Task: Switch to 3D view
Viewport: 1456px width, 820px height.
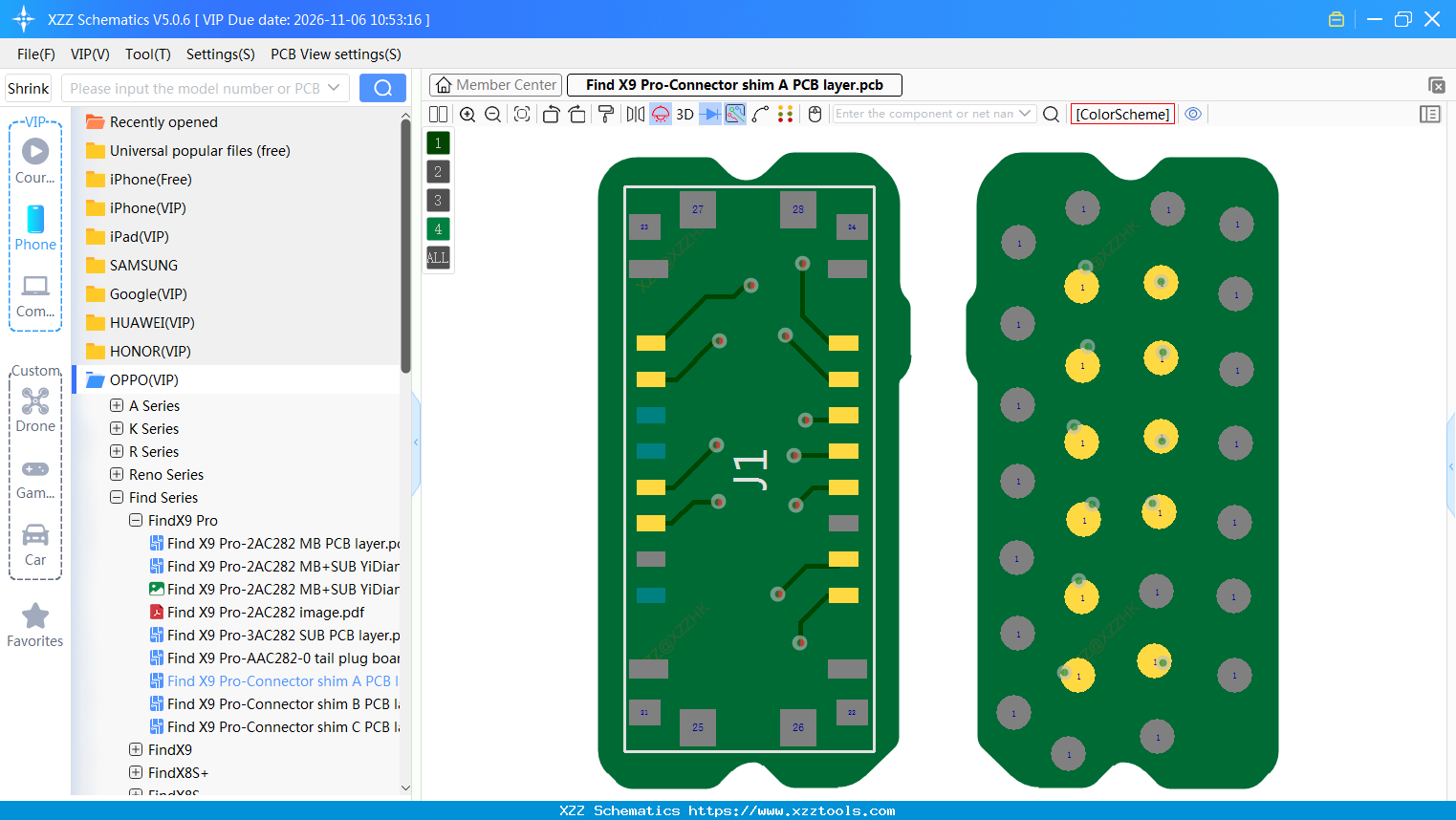Action: [685, 114]
